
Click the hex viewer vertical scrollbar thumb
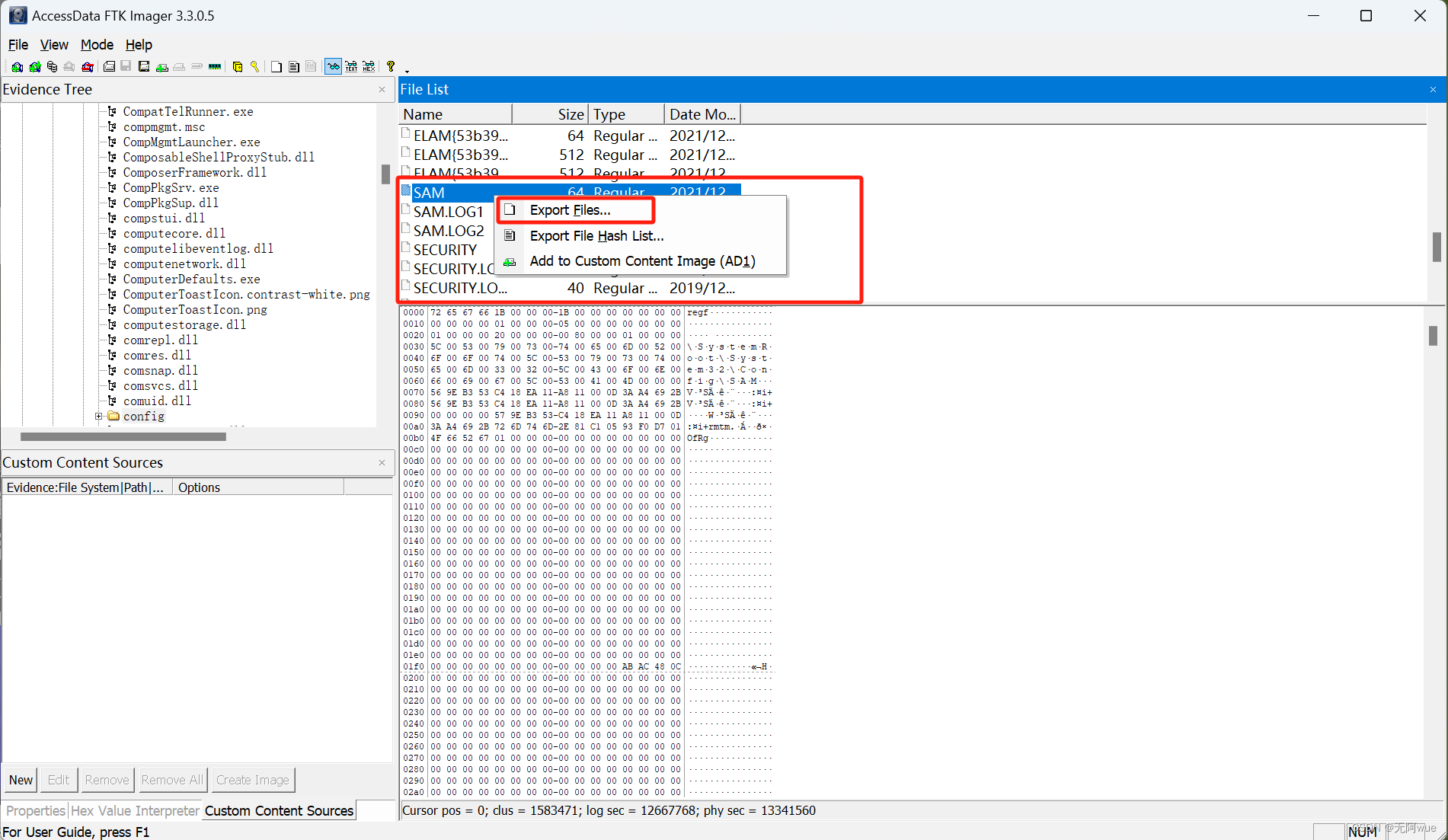point(1433,335)
